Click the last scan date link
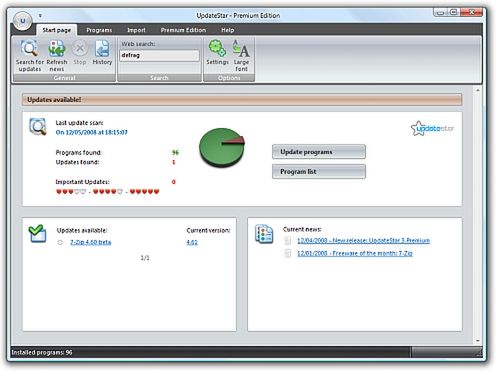496x372 pixels. (91, 132)
